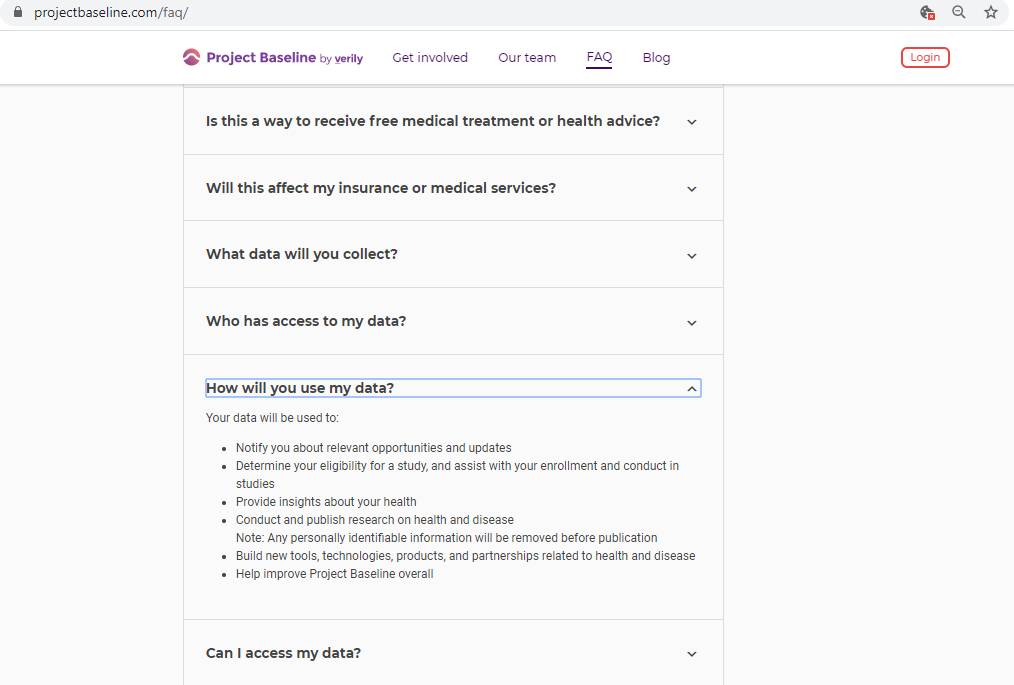This screenshot has width=1014, height=685.
Task: Click the blocked cookies icon in address bar
Action: (927, 12)
